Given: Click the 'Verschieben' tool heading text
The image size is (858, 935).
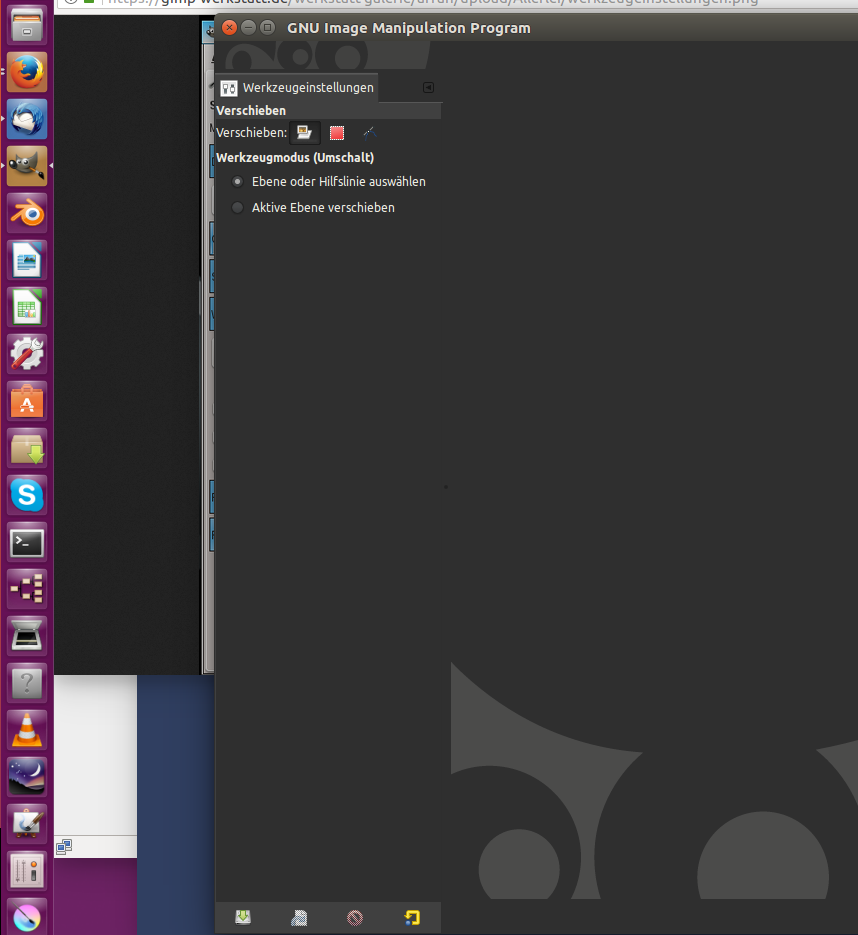Looking at the screenshot, I should [x=251, y=110].
